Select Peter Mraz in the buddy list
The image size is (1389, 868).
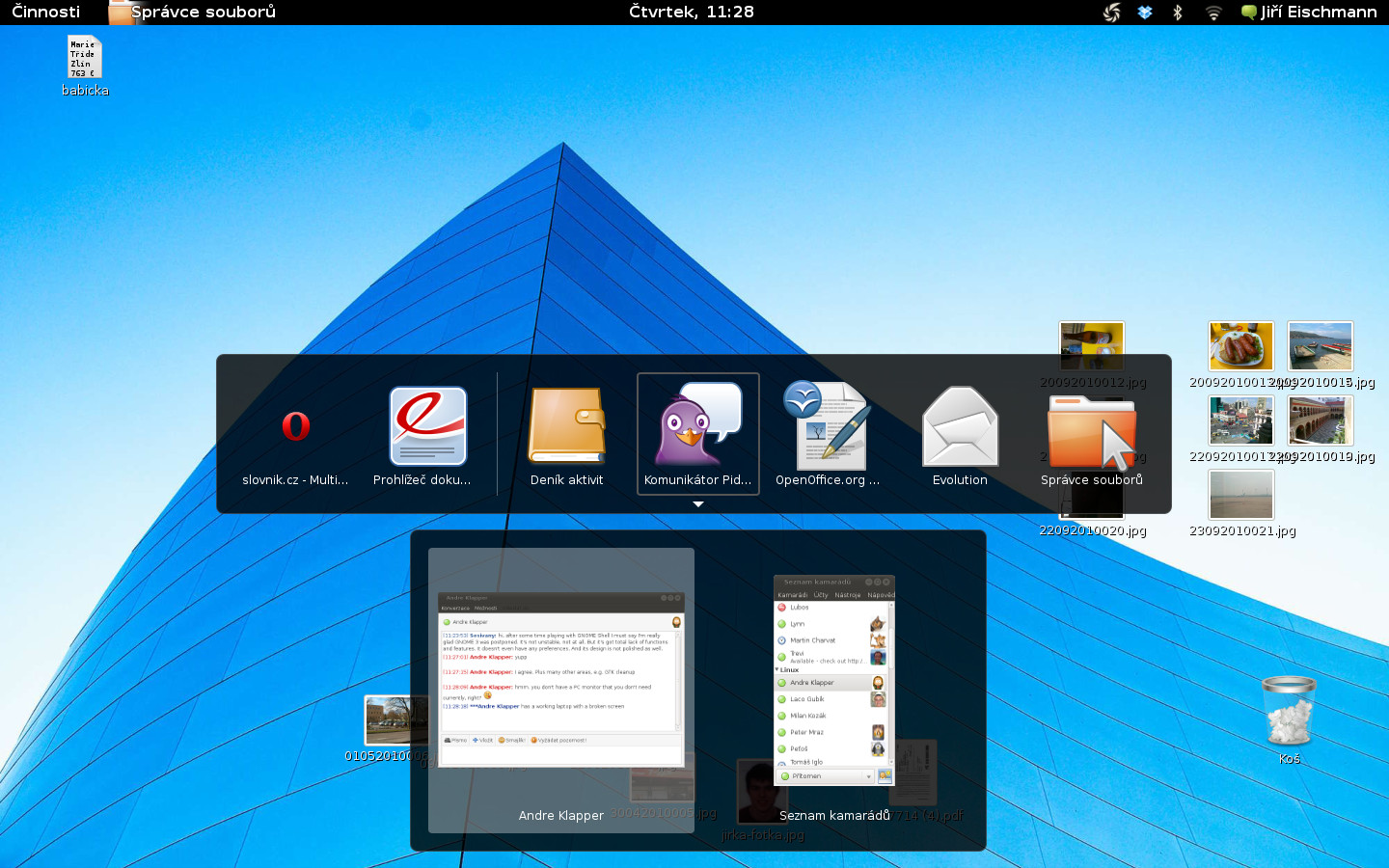coord(831,732)
